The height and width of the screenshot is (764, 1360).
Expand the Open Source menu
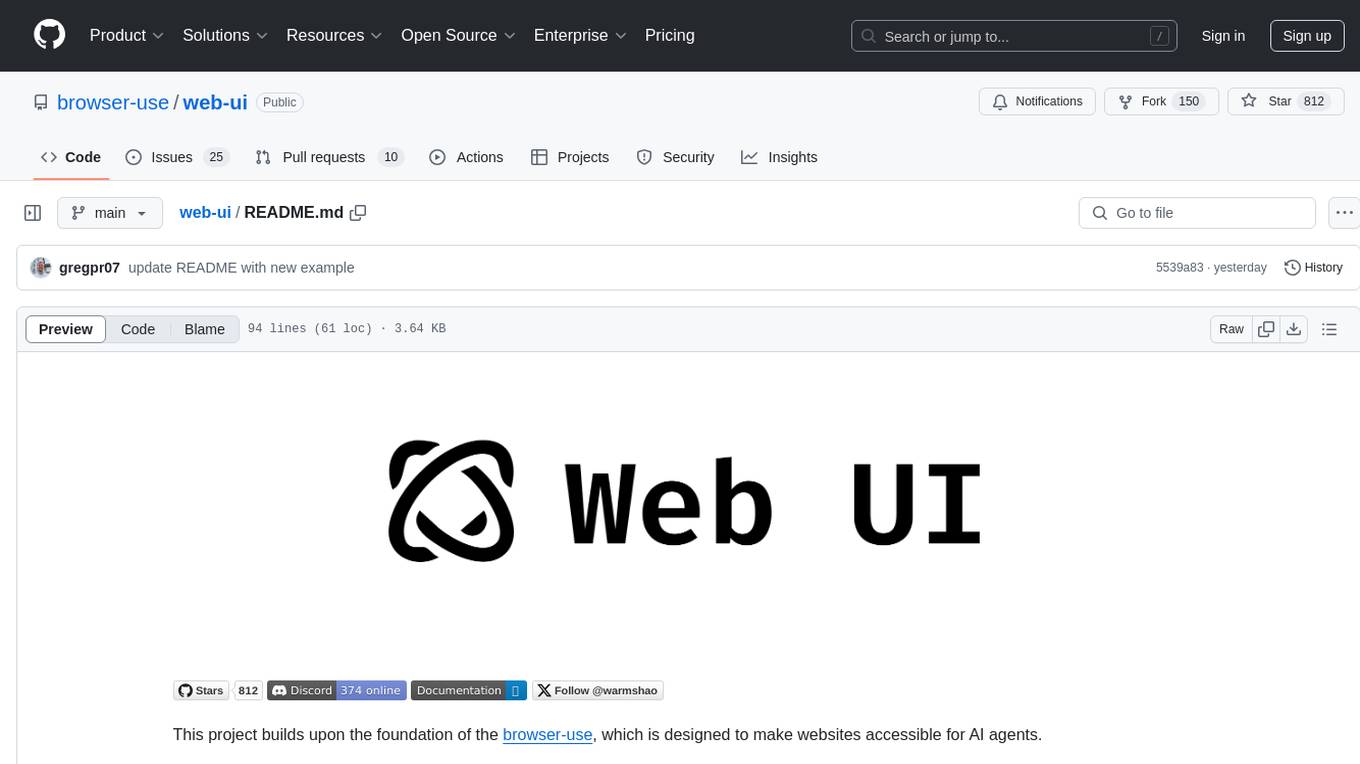click(458, 35)
